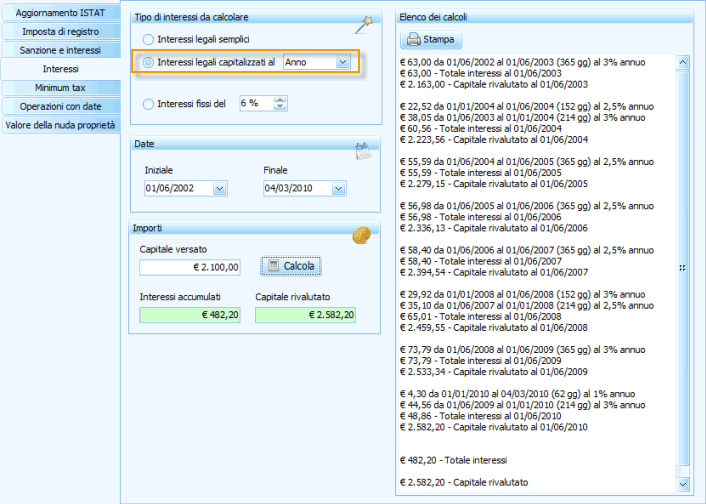Click '€ 2.533,34 - Capitale rivalutato al 01/06/2009'
This screenshot has height=504, width=706.
tap(494, 372)
